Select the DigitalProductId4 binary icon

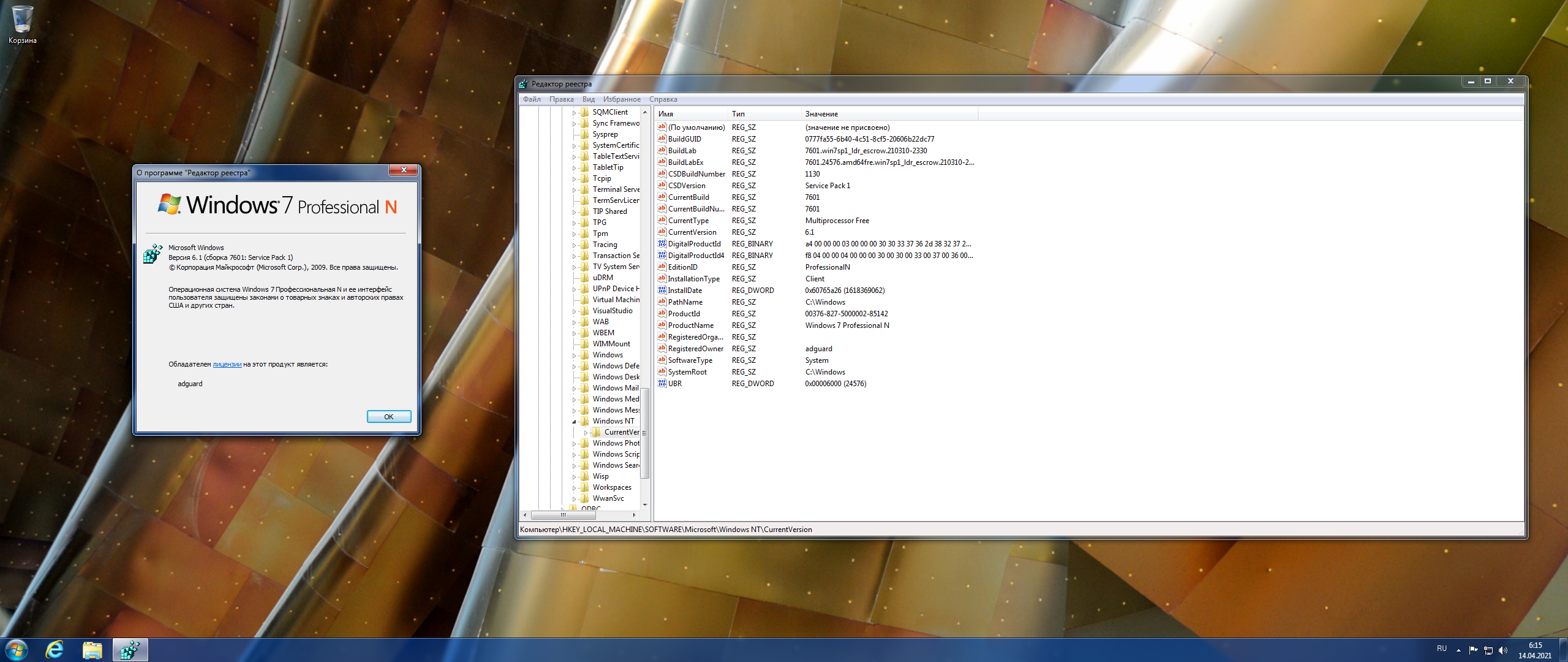pos(661,256)
